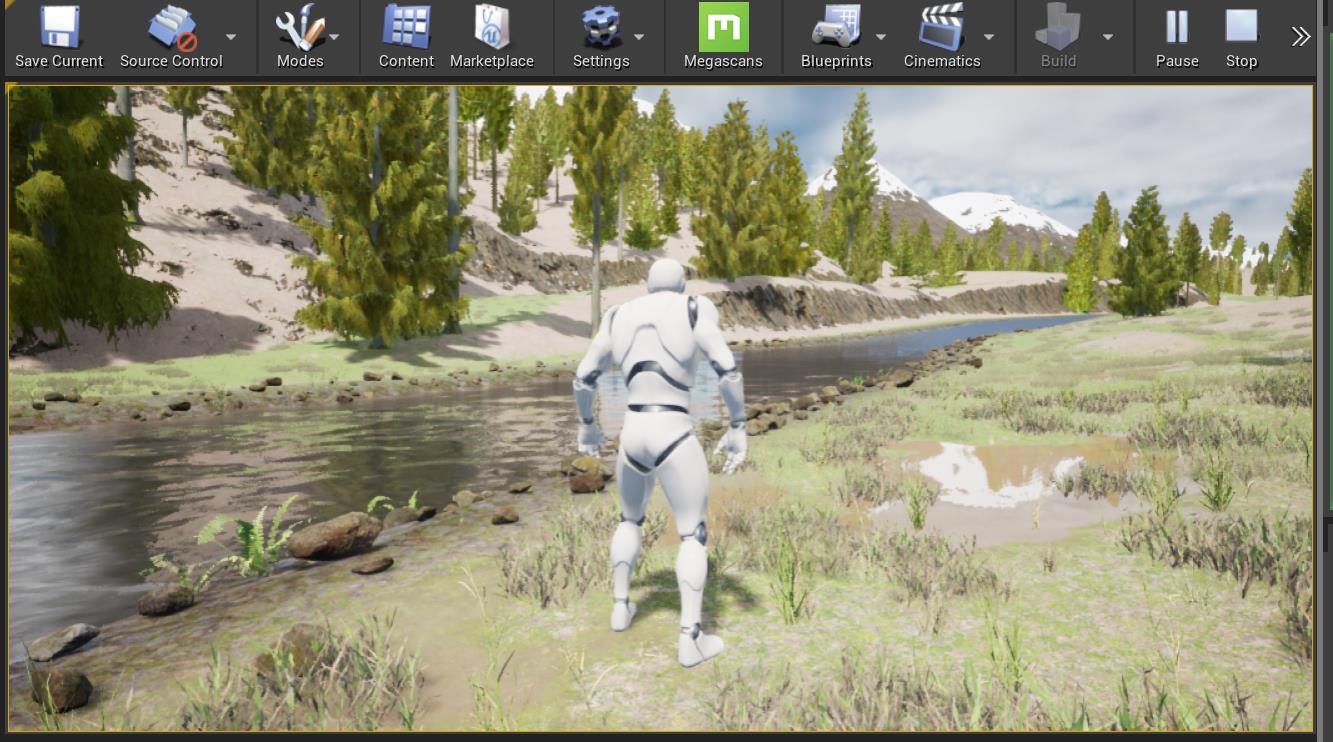This screenshot has width=1333, height=742.
Task: Expand the Cinematics dropdown arrow
Action: (x=989, y=37)
